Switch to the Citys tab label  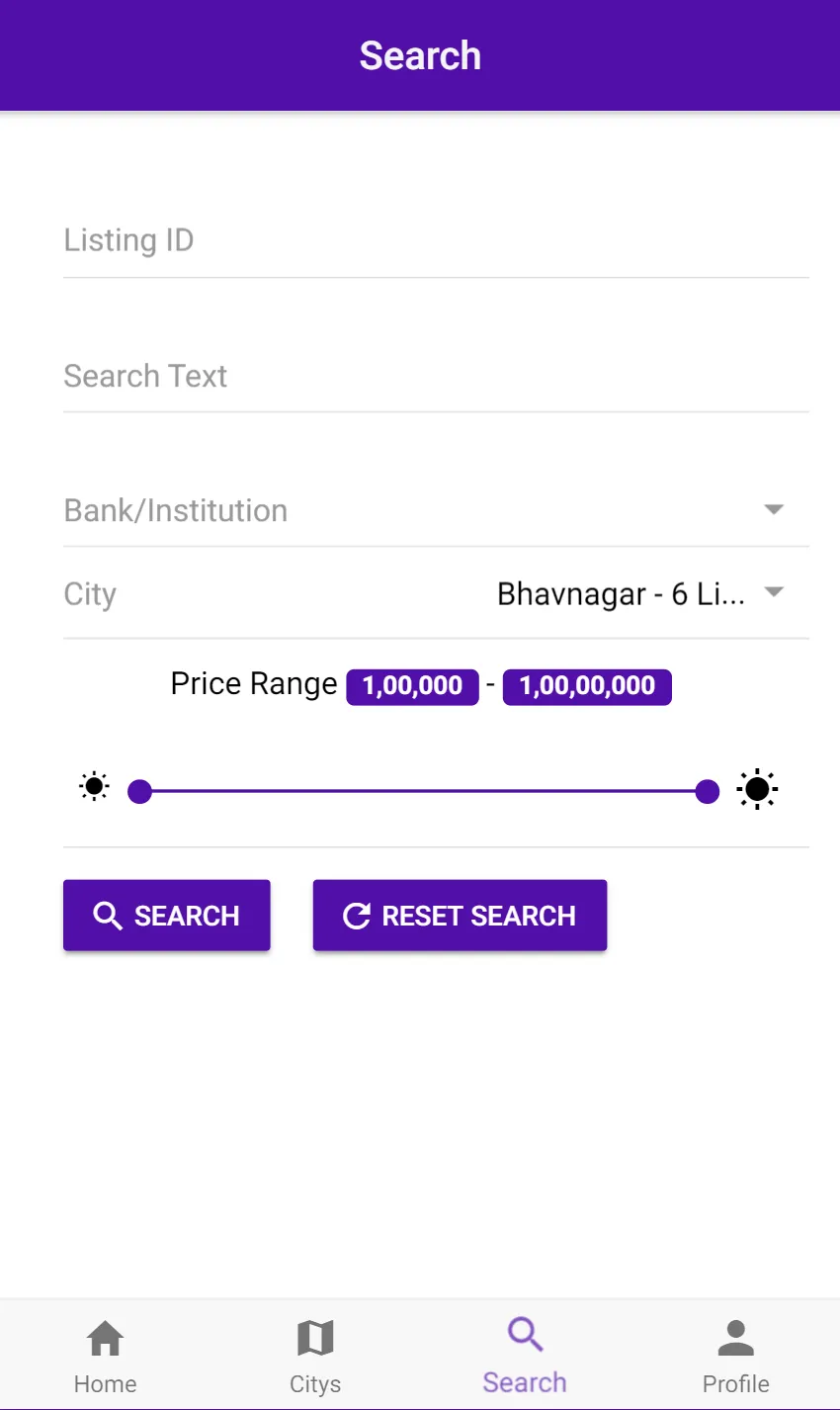[315, 1383]
